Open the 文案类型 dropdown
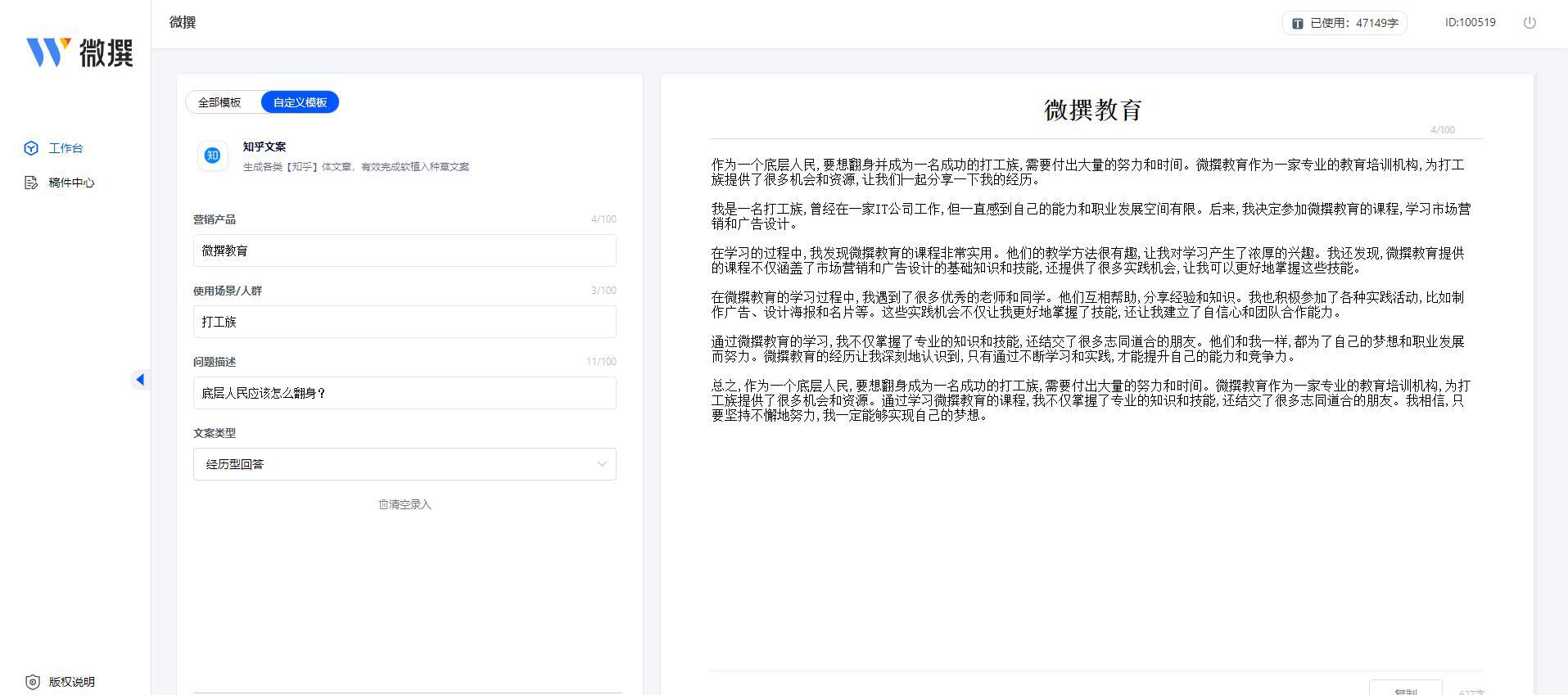The height and width of the screenshot is (695, 1568). point(404,464)
